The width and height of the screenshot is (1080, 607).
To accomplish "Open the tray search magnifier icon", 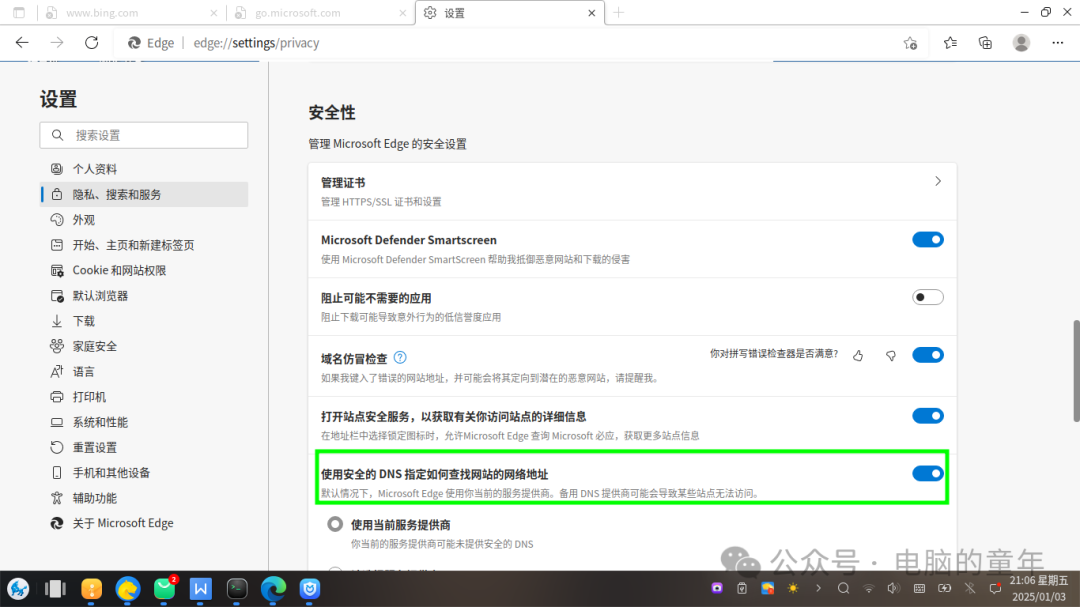I will click(843, 588).
